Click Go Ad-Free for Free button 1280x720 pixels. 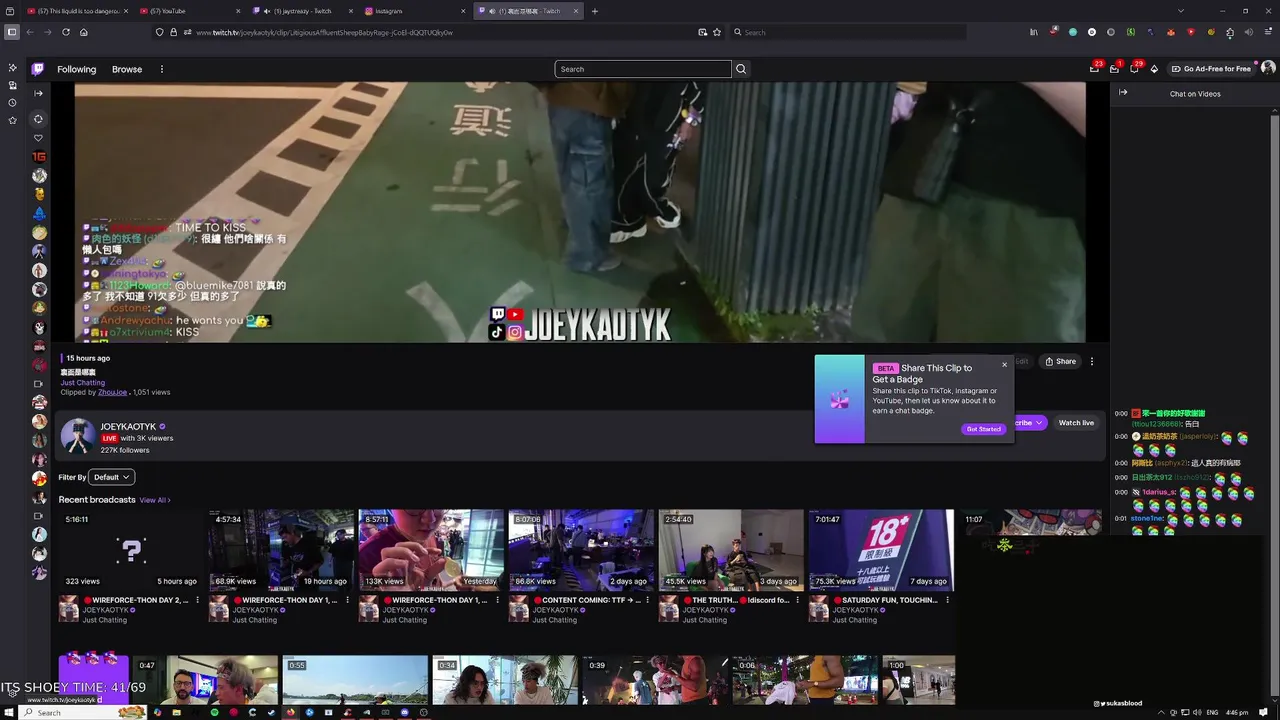[x=1211, y=69]
